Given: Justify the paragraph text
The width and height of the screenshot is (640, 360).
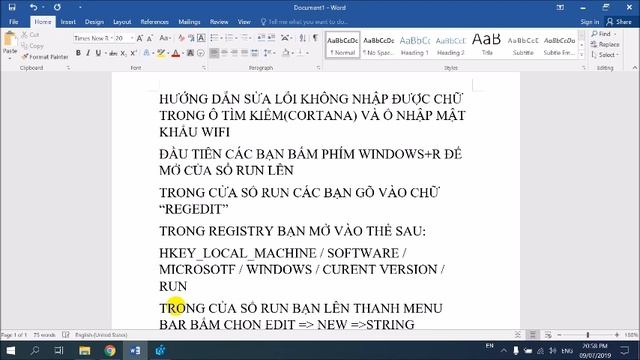Looking at the screenshot, I should point(244,53).
